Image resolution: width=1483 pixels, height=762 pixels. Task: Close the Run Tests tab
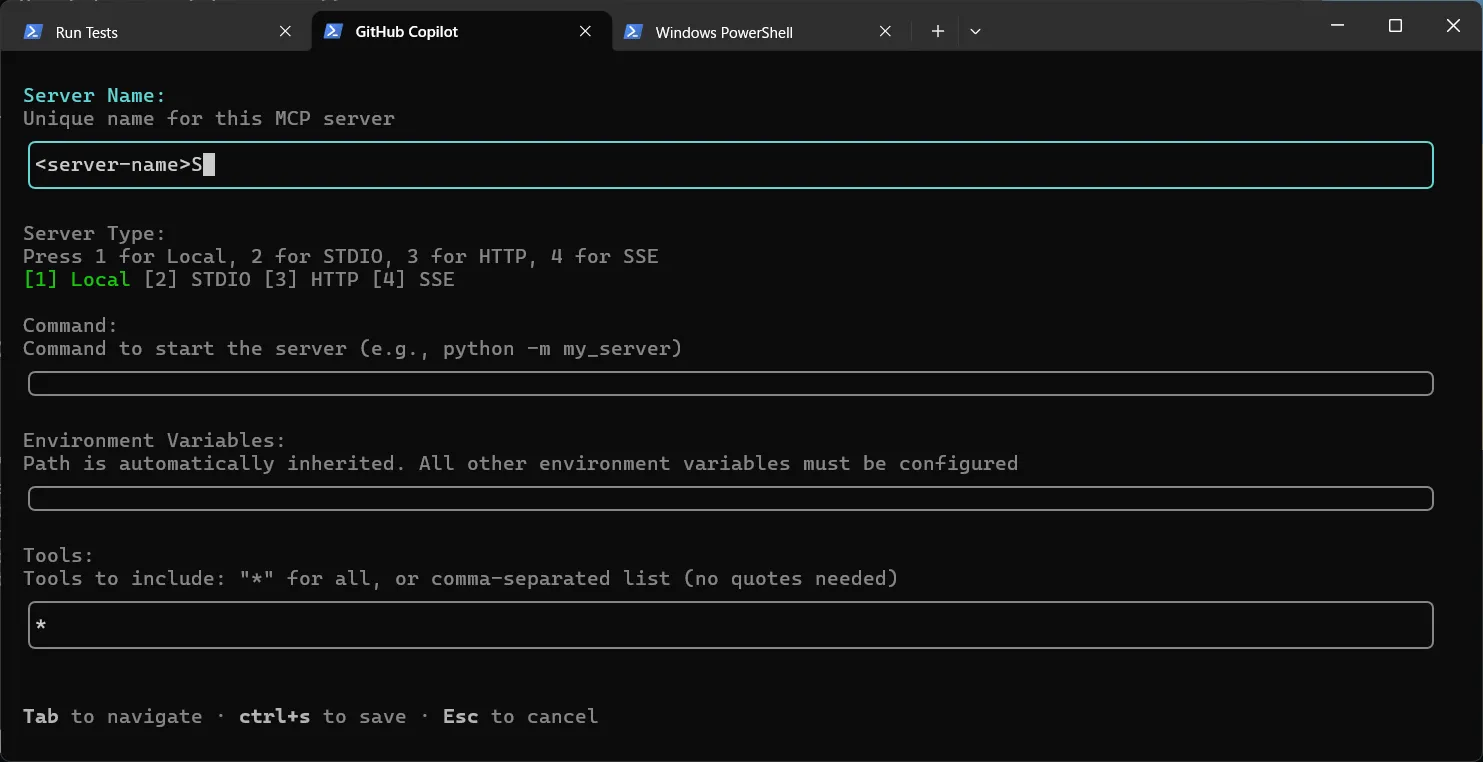point(285,32)
